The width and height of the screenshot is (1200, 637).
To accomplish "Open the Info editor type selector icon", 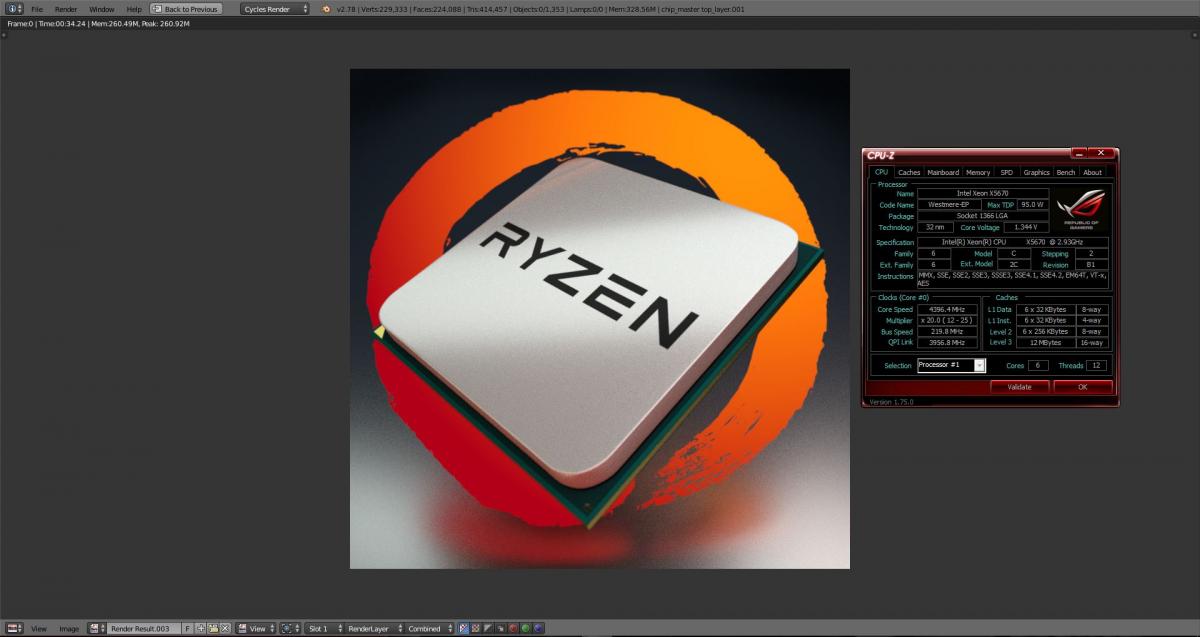I will pyautogui.click(x=14, y=8).
